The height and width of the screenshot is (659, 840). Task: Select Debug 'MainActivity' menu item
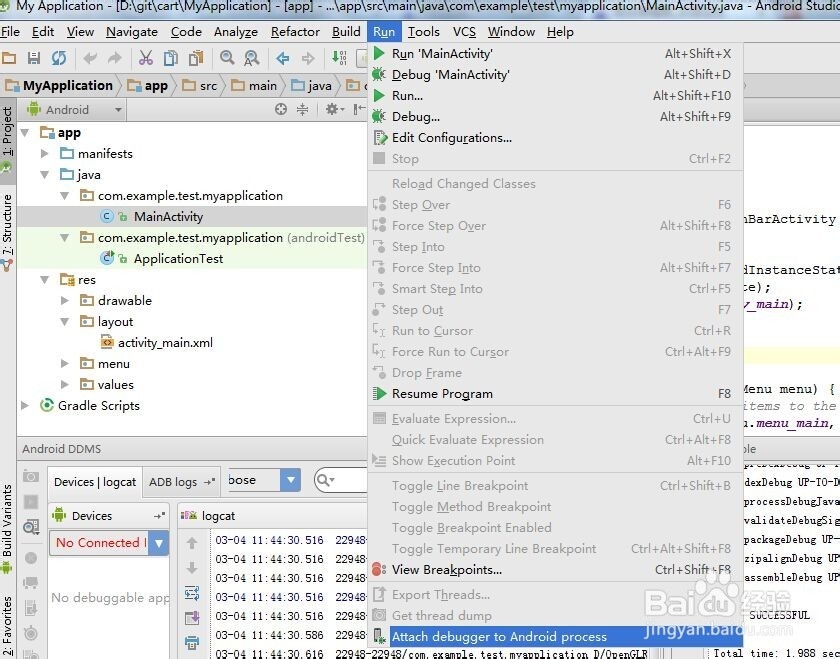(555, 74)
